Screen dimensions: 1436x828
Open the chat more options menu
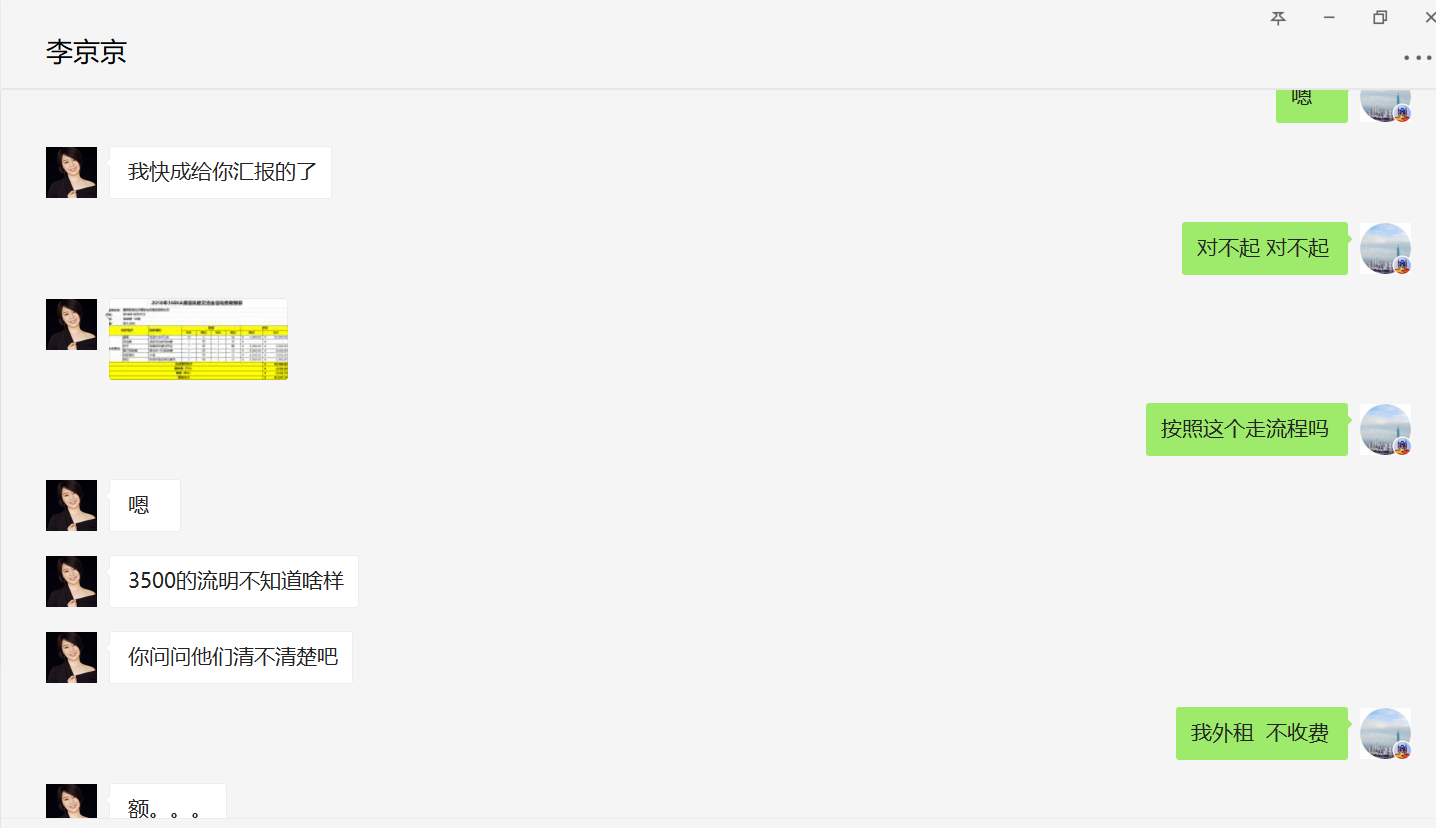(x=1418, y=58)
